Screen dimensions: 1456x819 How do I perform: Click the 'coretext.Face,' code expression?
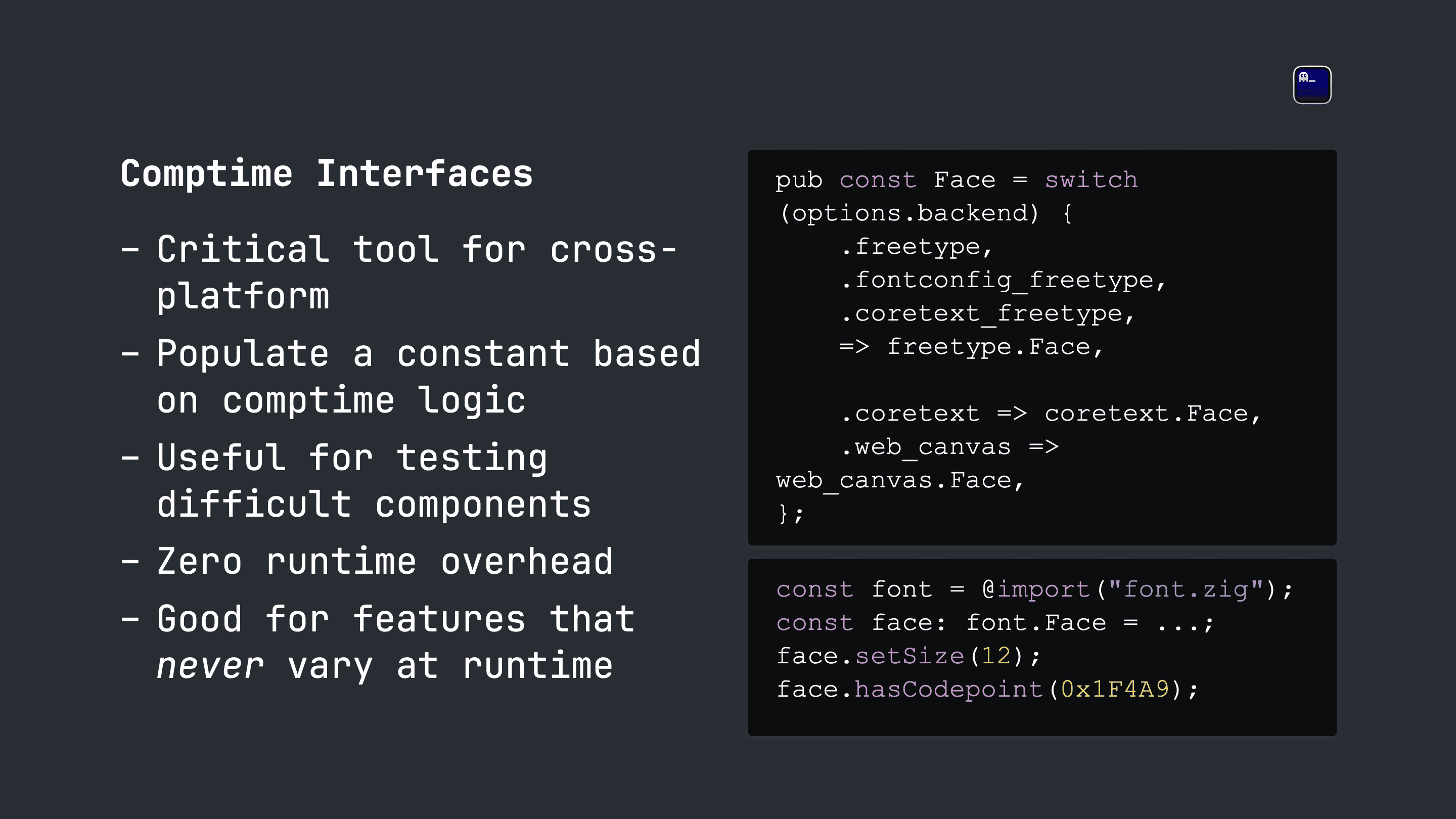coord(1153,414)
